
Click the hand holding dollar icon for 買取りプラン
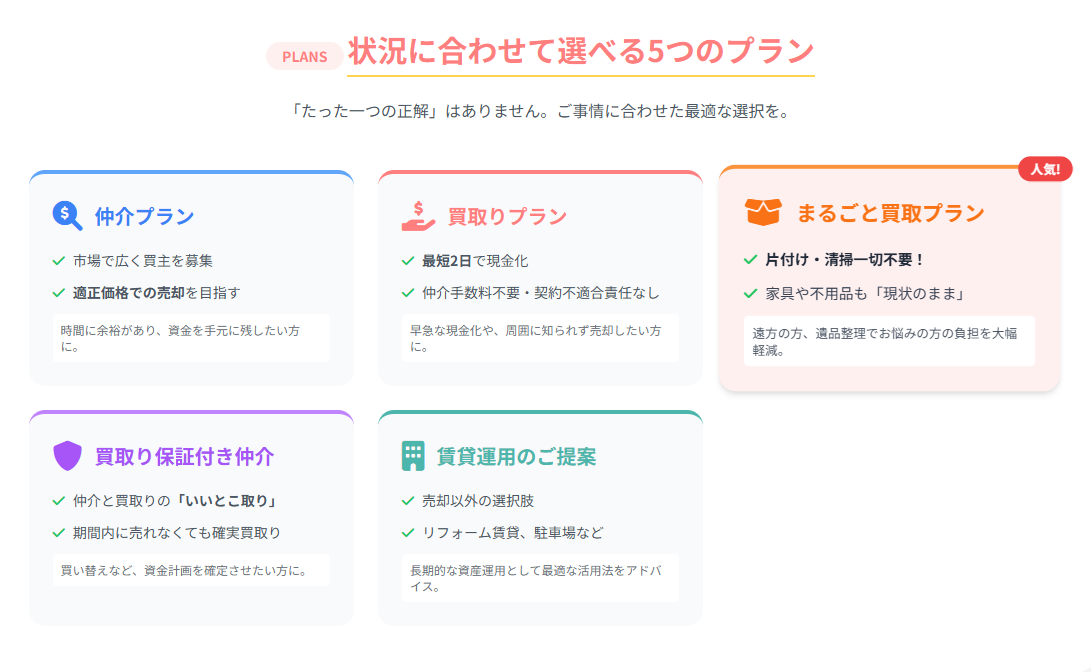(418, 216)
